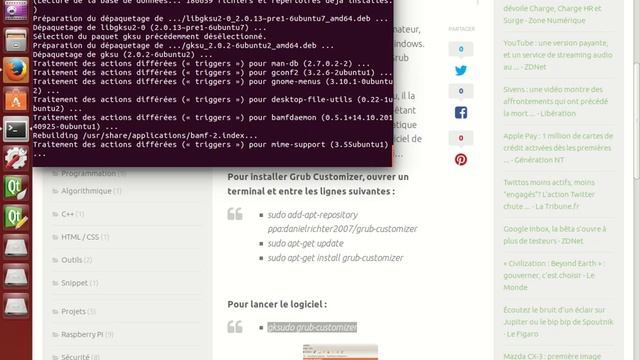This screenshot has width=640, height=360.
Task: Share the article on Twitter
Action: pos(461,70)
